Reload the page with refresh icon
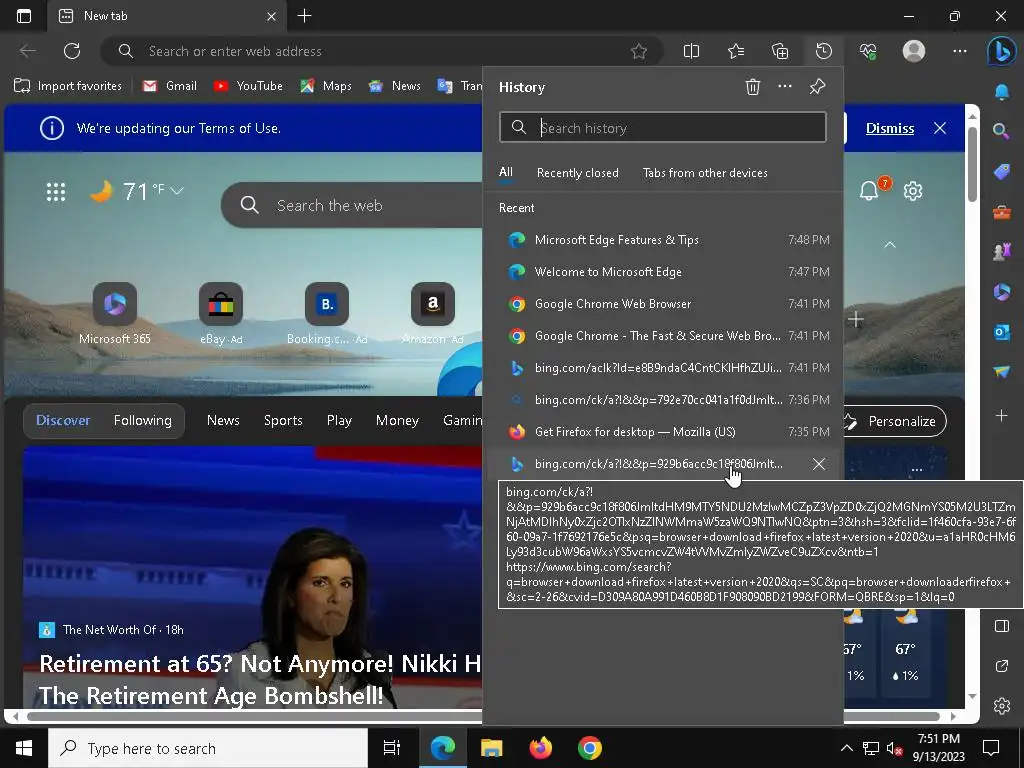 tap(72, 51)
